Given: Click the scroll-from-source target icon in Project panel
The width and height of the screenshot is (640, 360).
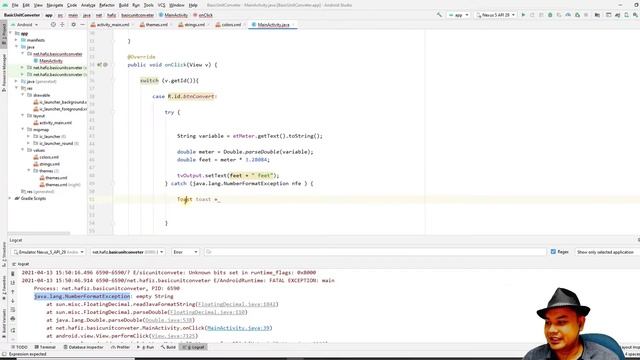Looking at the screenshot, I should click(53, 25).
